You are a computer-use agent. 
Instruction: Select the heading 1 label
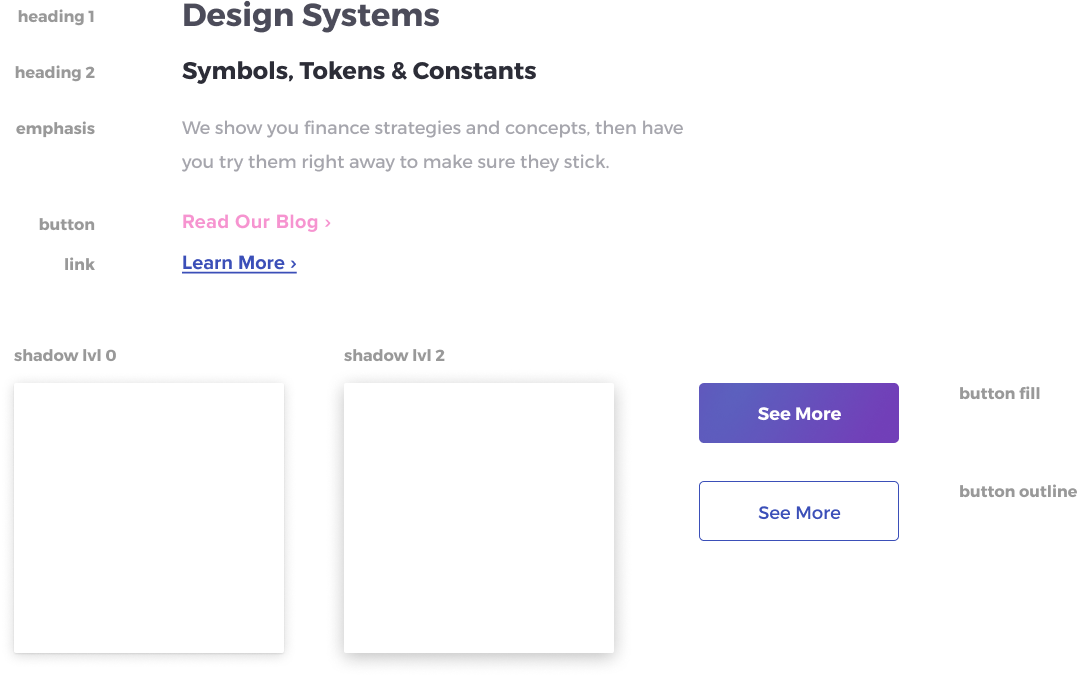coord(56,16)
